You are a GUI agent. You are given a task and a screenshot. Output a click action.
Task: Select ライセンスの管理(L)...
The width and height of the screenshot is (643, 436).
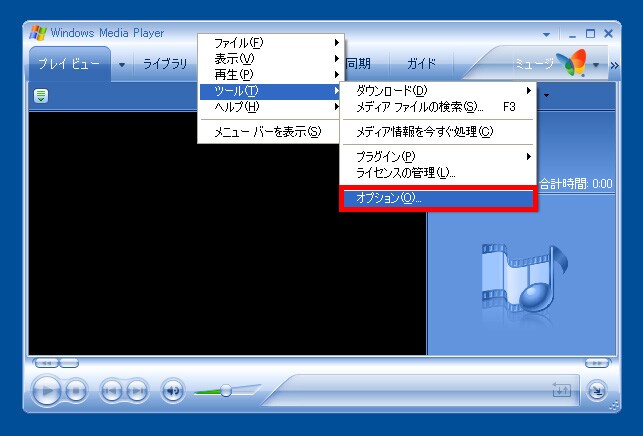pyautogui.click(x=438, y=173)
